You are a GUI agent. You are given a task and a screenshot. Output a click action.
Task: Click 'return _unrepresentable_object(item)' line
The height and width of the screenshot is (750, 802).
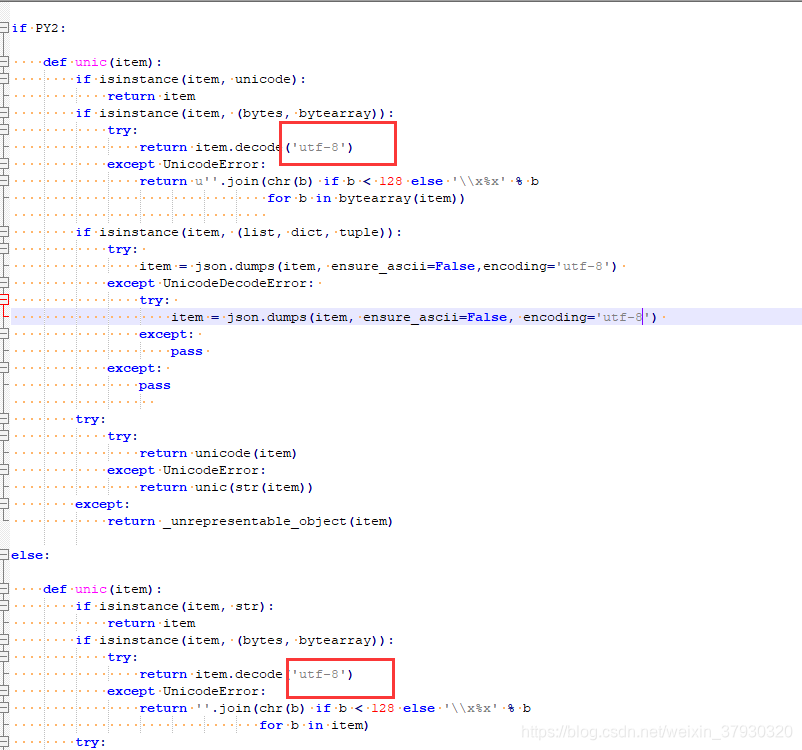click(x=250, y=521)
